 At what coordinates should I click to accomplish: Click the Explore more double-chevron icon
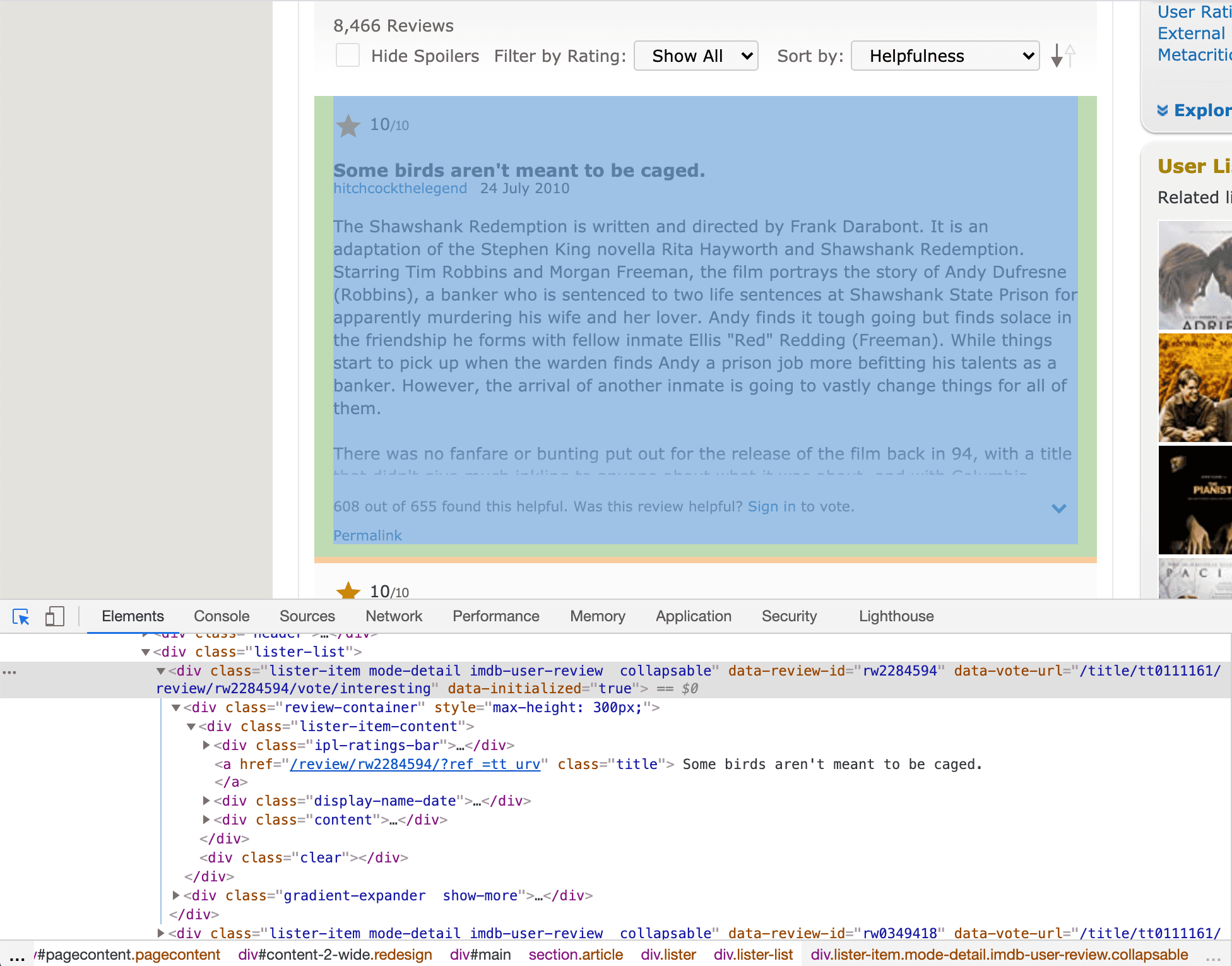point(1163,110)
